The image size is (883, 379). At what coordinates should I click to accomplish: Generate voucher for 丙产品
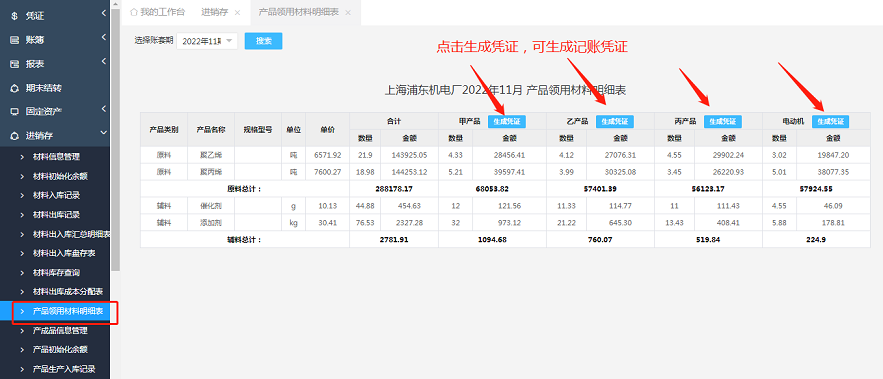[723, 121]
